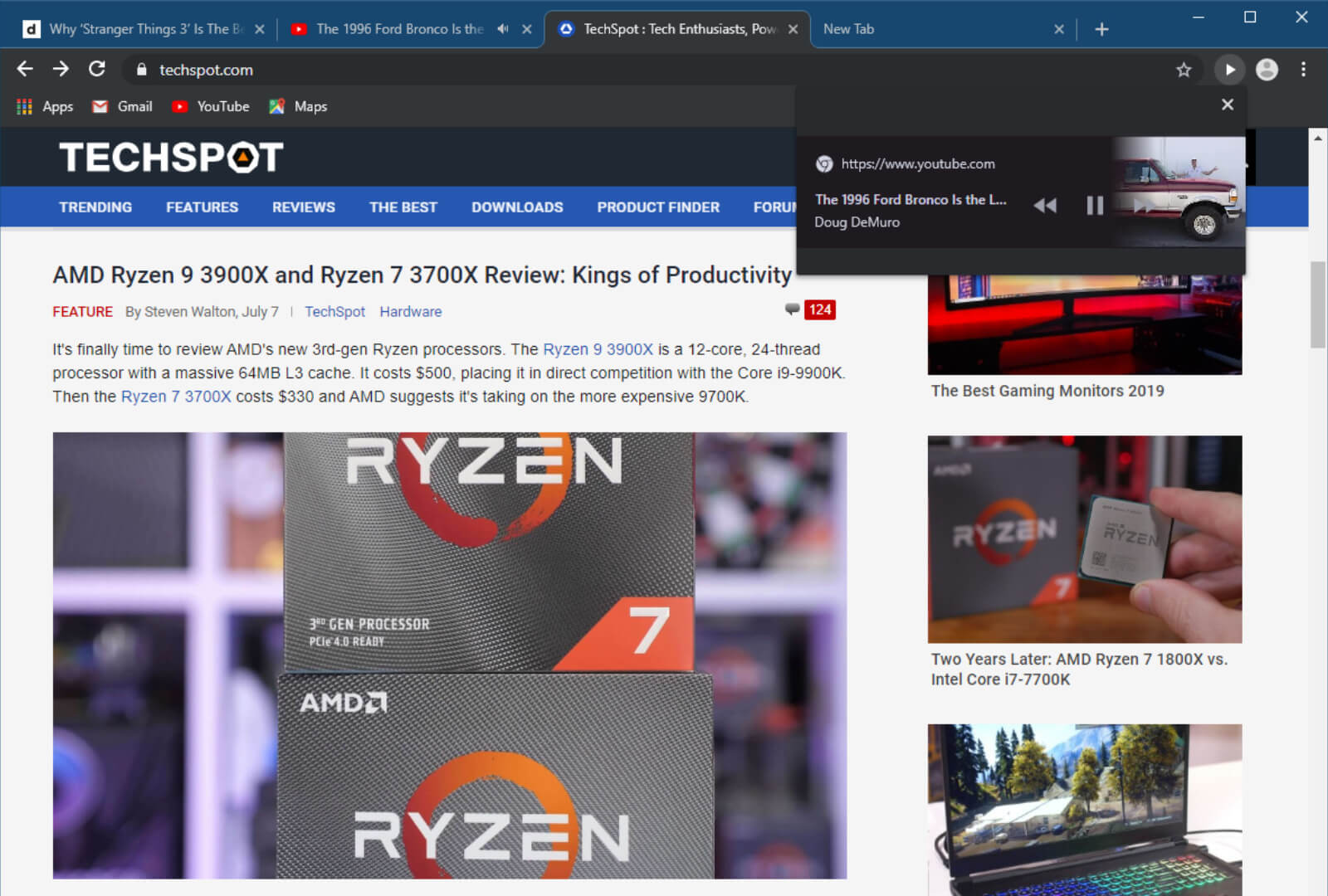Click the scrollbar up arrow

point(1318,138)
